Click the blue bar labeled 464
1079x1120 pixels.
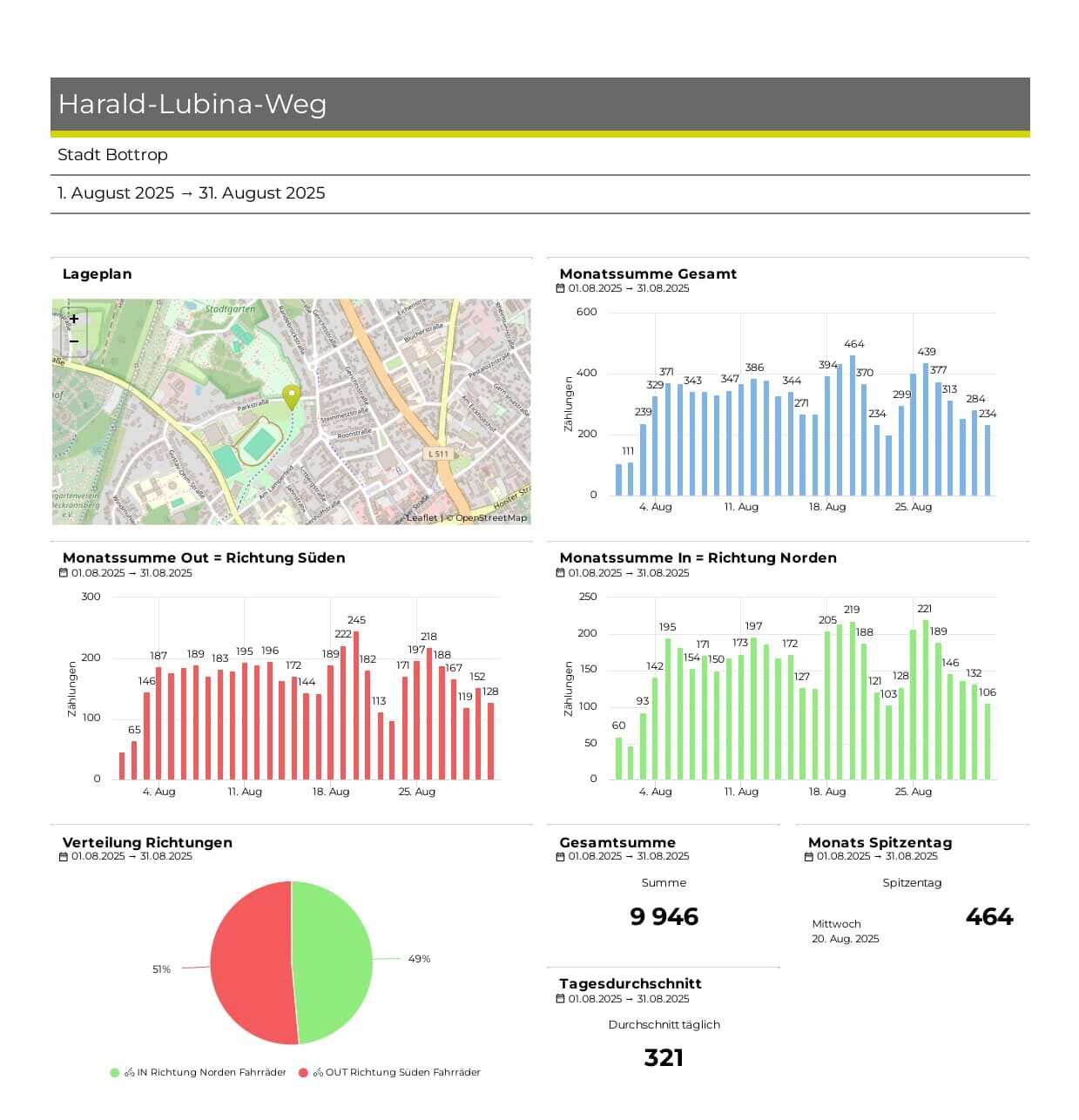pyautogui.click(x=853, y=425)
